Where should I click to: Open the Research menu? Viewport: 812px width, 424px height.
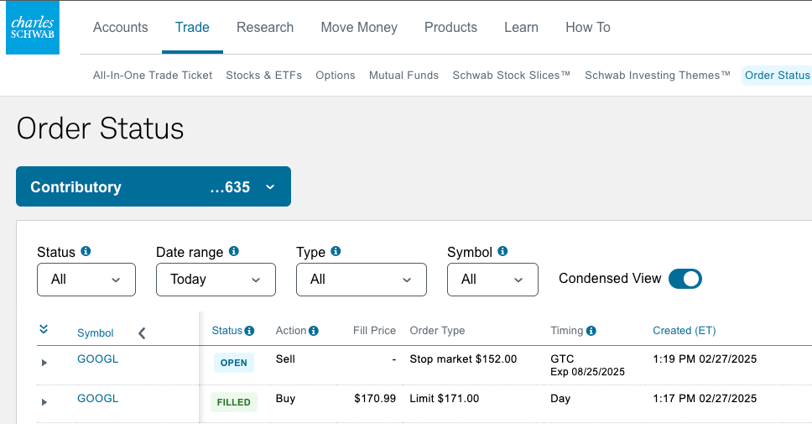265,28
